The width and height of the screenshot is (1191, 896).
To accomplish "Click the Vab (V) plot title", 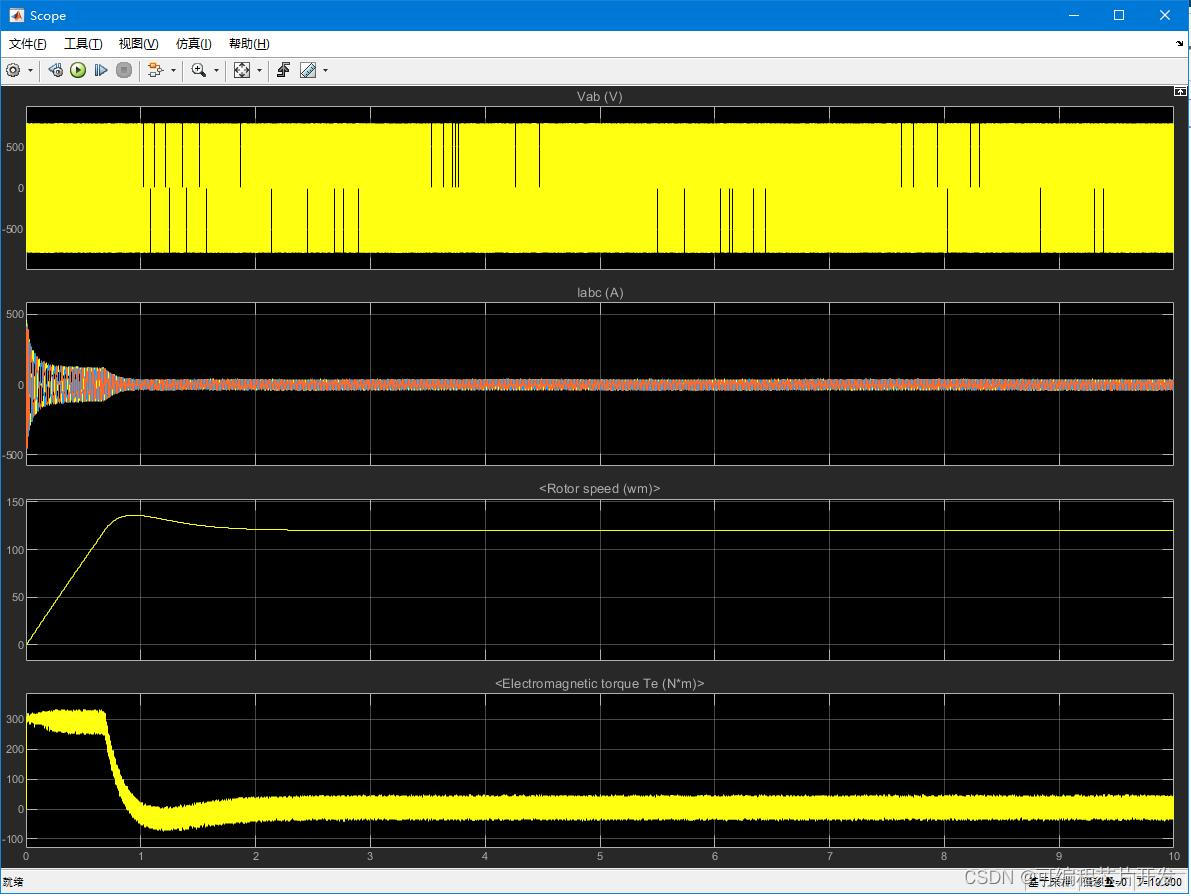I will point(599,96).
